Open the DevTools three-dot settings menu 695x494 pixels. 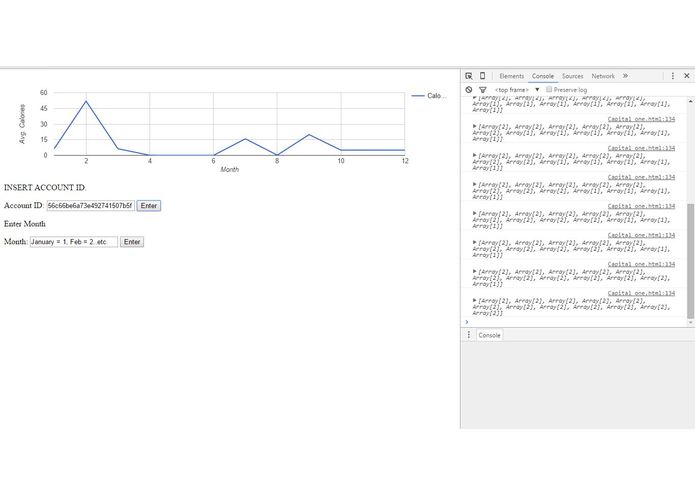(x=672, y=76)
